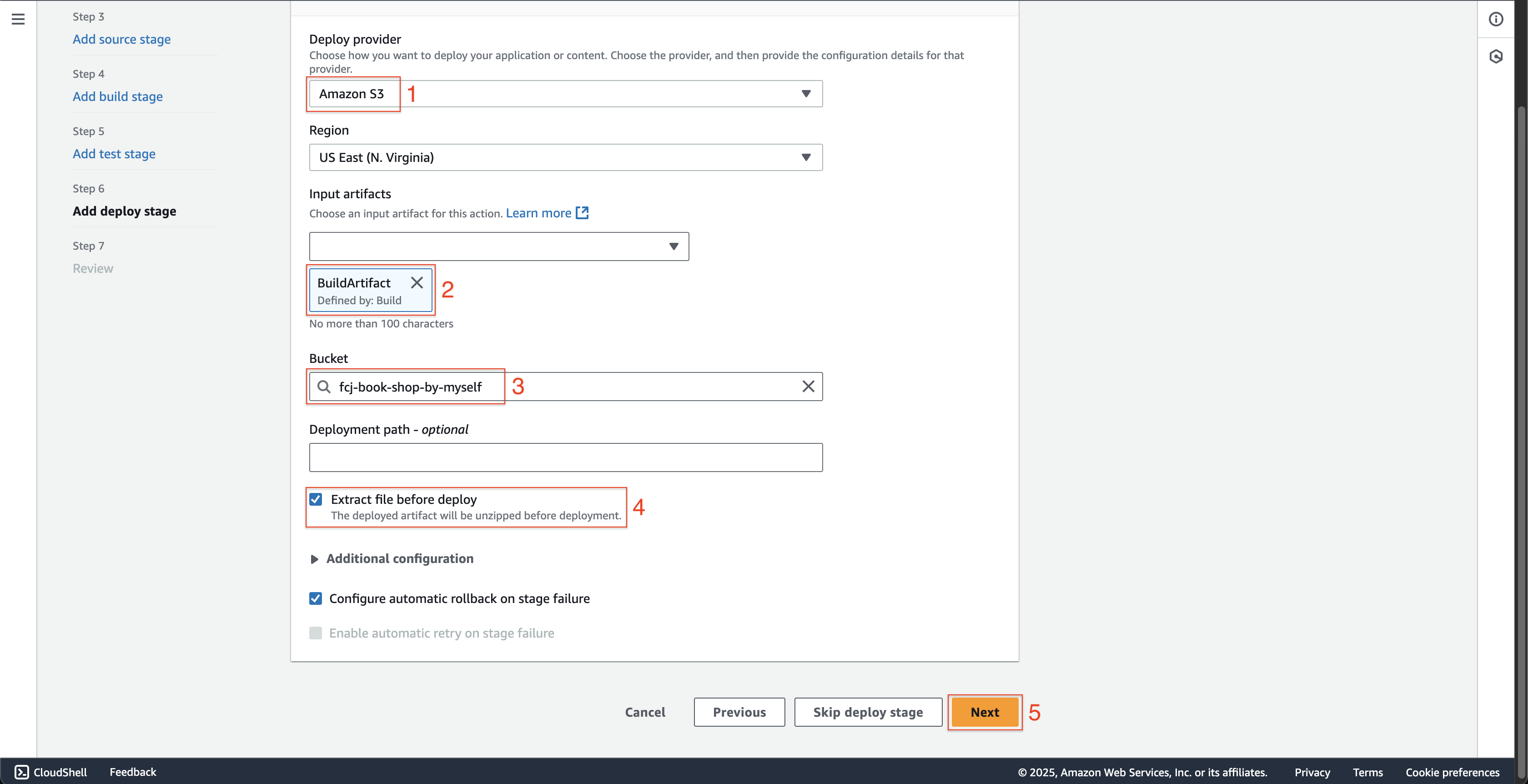Image resolution: width=1528 pixels, height=784 pixels.
Task: Open the hamburger navigation menu
Action: [18, 19]
